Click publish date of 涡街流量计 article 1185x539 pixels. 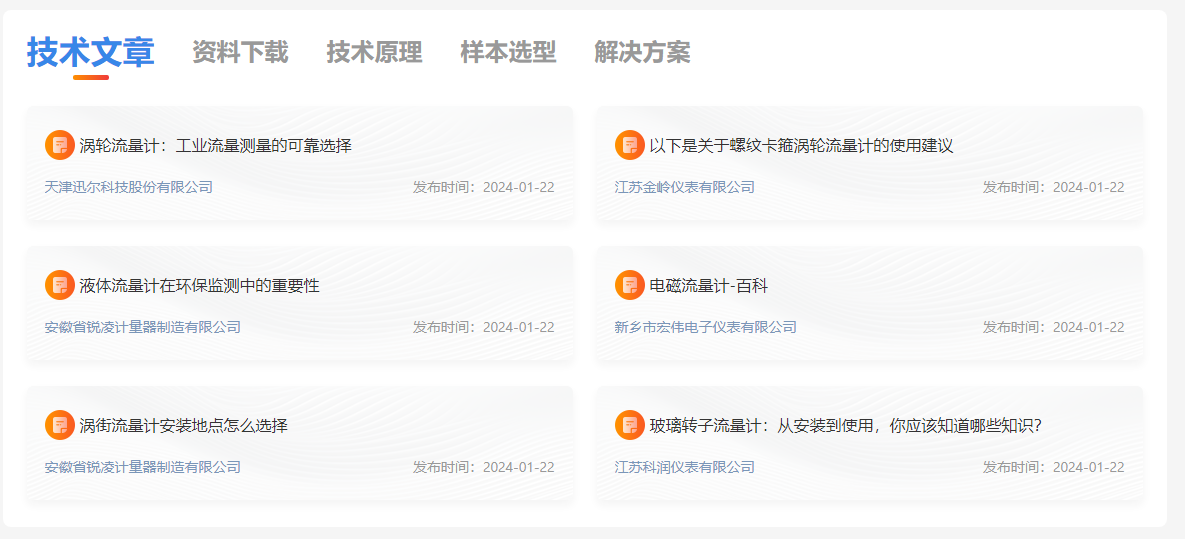(x=484, y=466)
